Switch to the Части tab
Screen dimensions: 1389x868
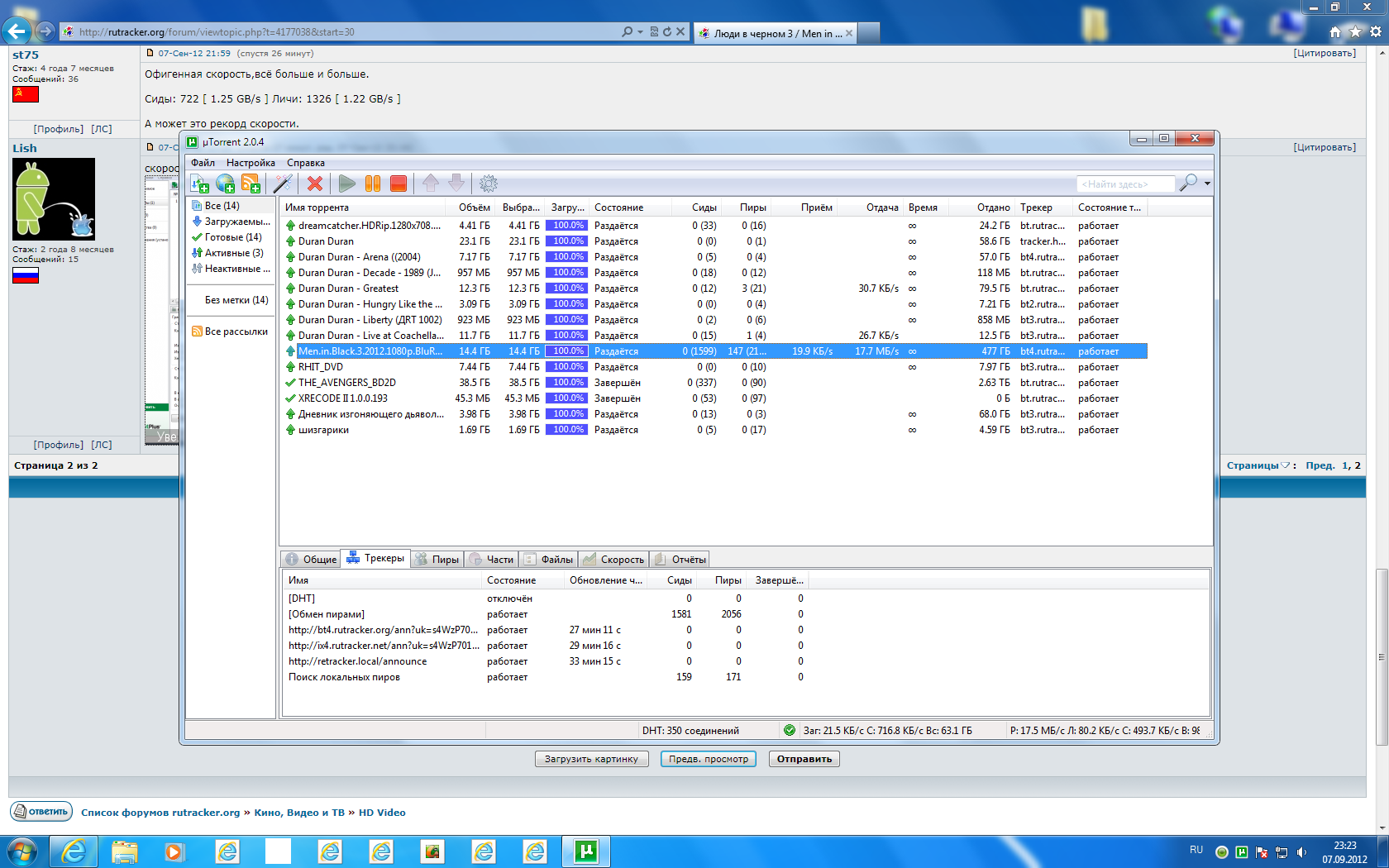click(x=491, y=560)
